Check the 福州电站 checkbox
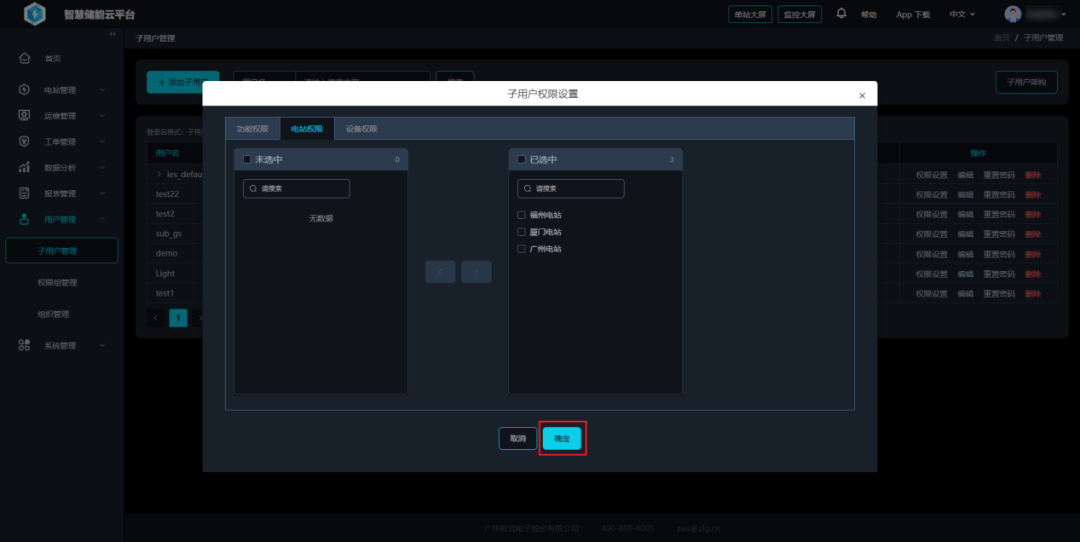1080x542 pixels. [521, 215]
